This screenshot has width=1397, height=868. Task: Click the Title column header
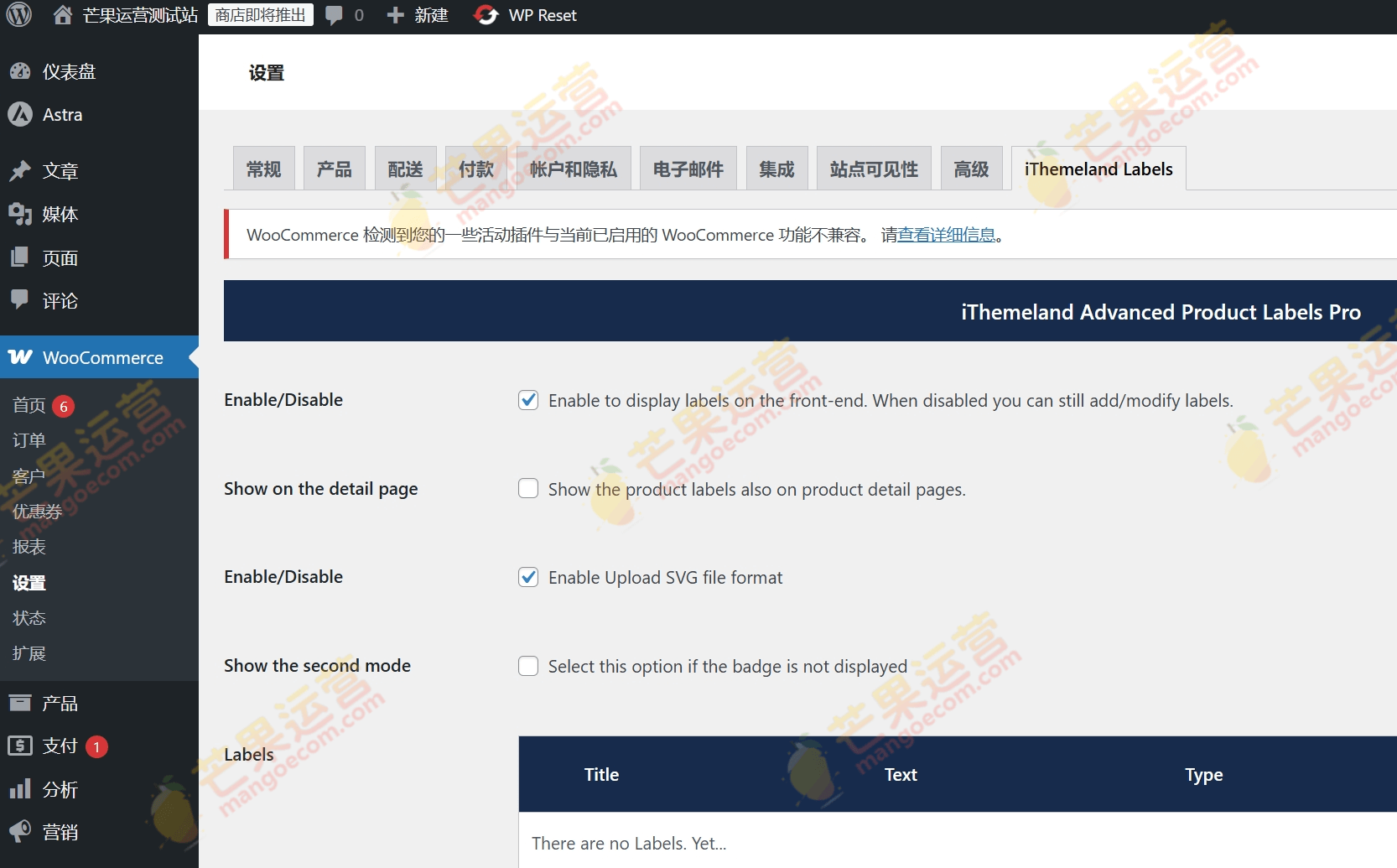pyautogui.click(x=601, y=774)
